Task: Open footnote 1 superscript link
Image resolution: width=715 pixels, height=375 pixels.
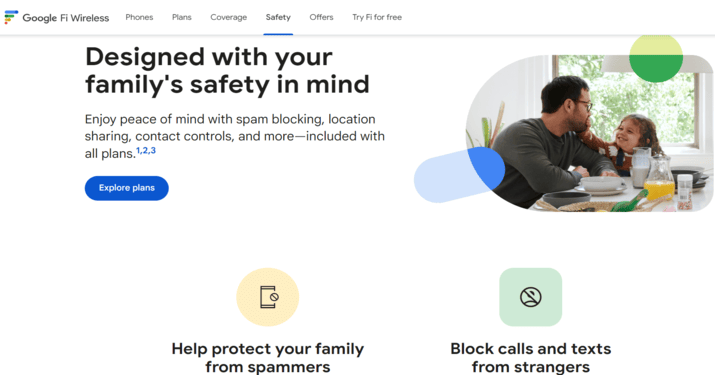Action: tap(138, 150)
